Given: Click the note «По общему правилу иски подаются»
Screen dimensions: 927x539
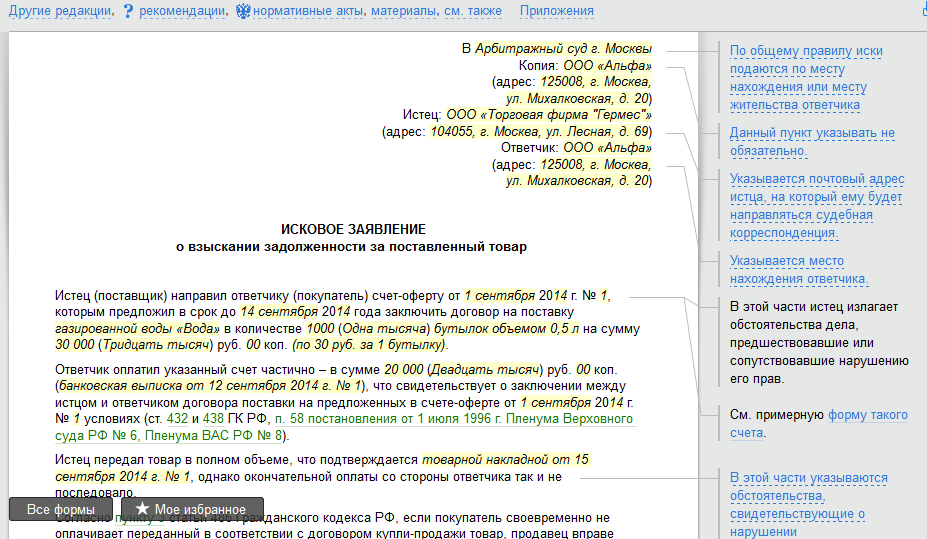Looking at the screenshot, I should click(x=806, y=78).
